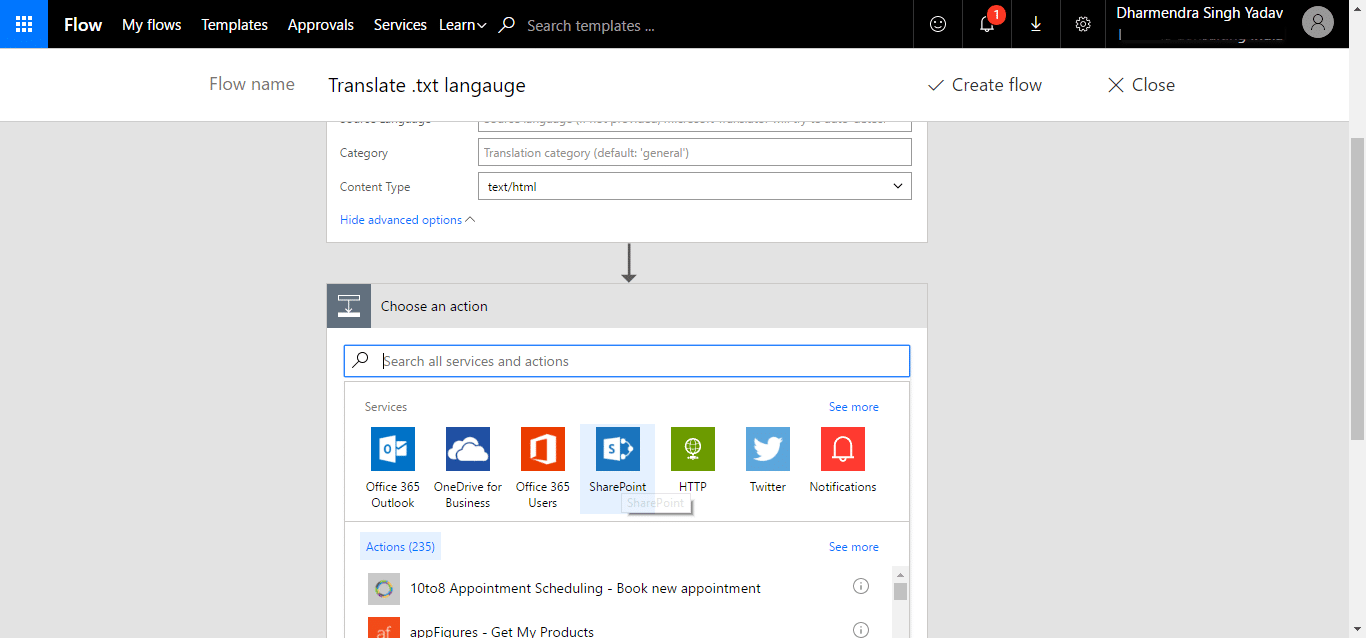1366x638 pixels.
Task: Select the Office 365 Users service icon
Action: pyautogui.click(x=543, y=449)
